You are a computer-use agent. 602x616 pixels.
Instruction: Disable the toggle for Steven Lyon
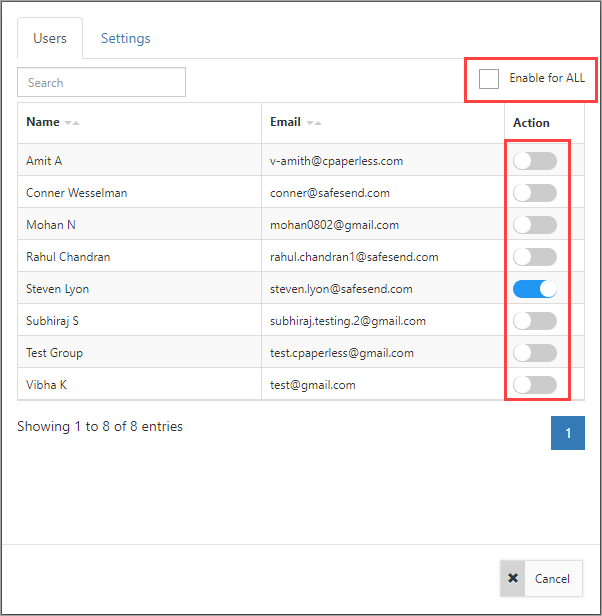click(534, 289)
